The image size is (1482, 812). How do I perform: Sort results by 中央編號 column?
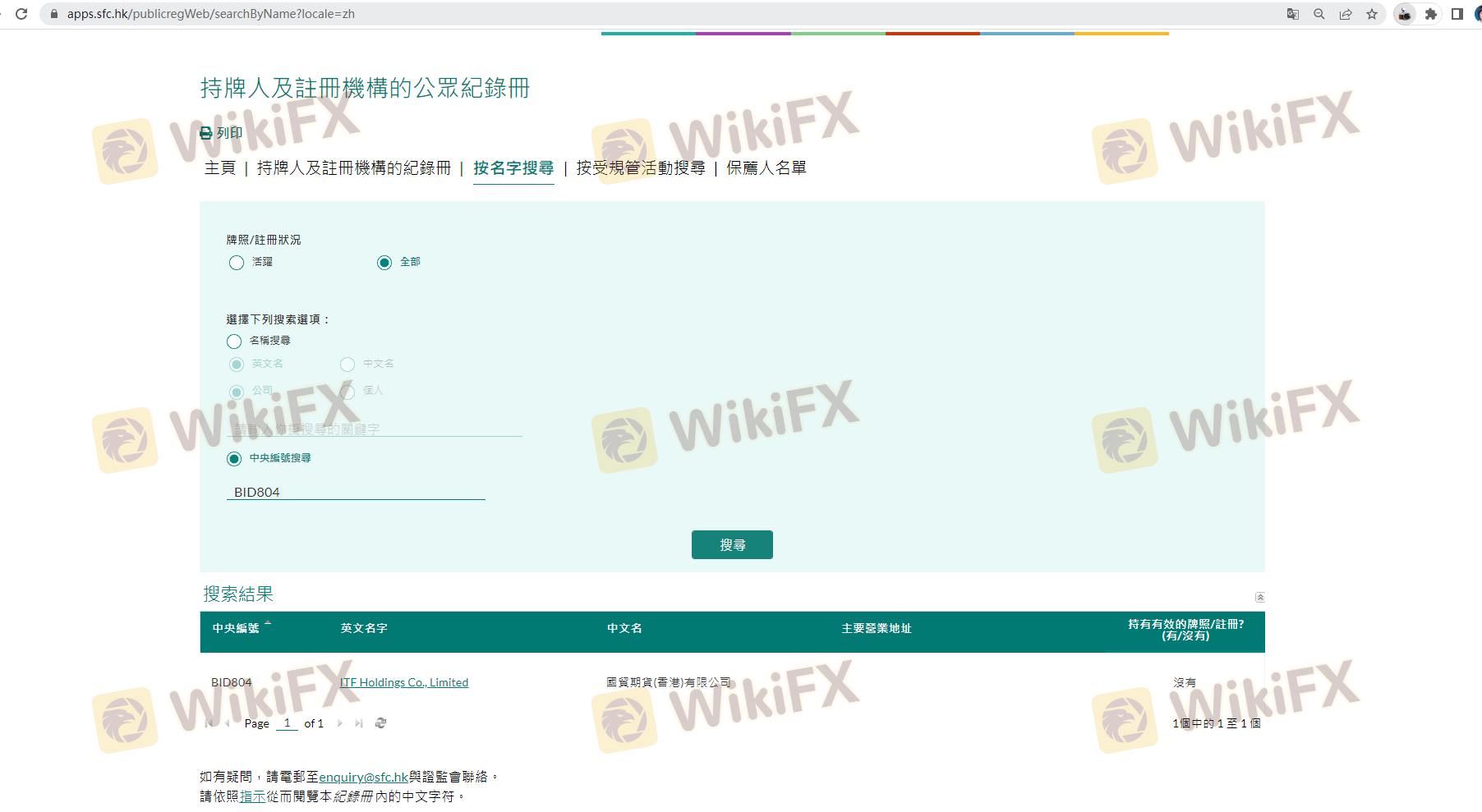(236, 628)
